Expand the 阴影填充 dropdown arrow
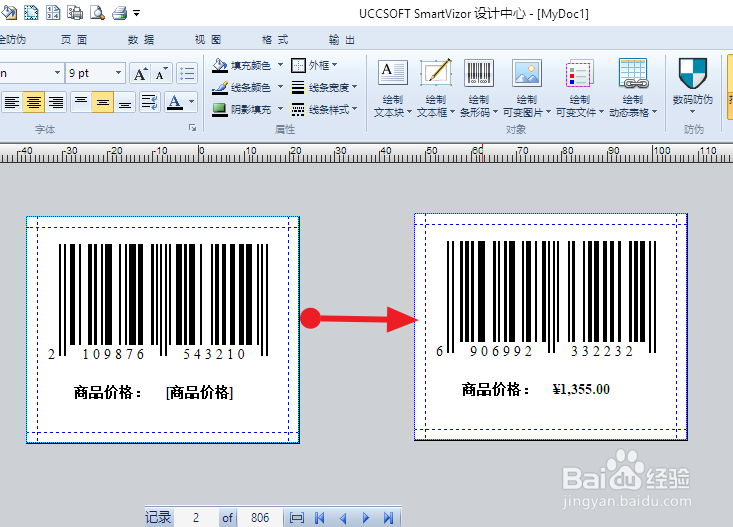The image size is (733, 527). 280,109
